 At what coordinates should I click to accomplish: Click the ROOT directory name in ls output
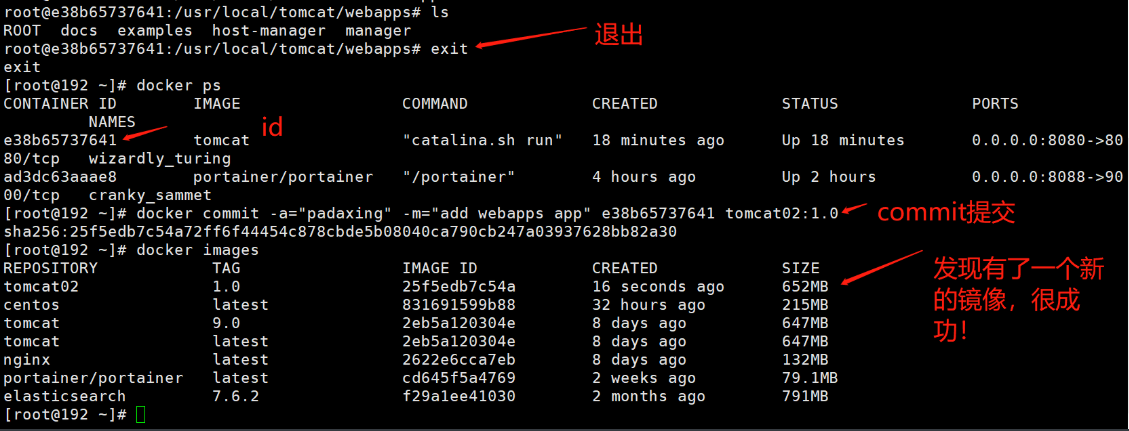click(22, 31)
